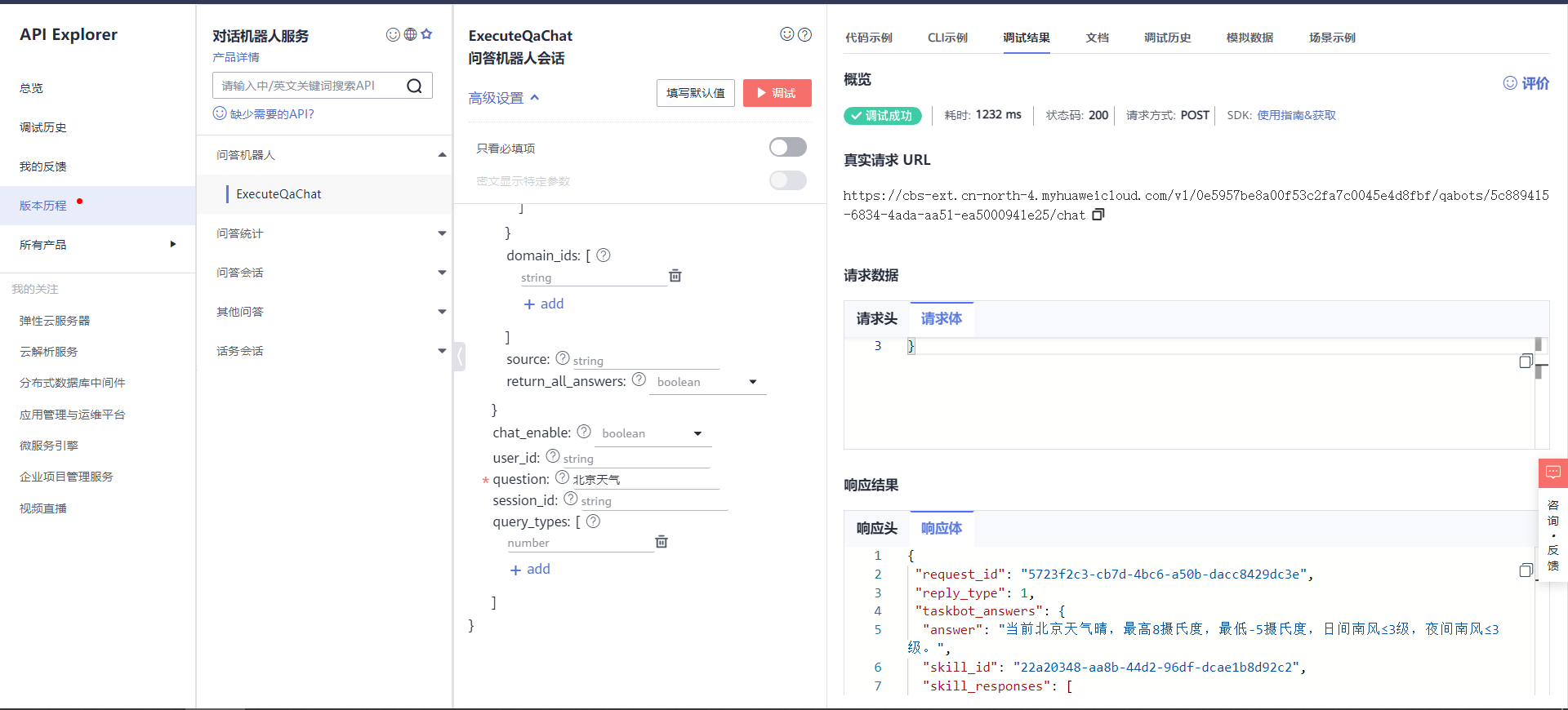Viewport: 1568px width, 710px height.
Task: Open 版本历程 in left sidebar
Action: click(x=43, y=206)
